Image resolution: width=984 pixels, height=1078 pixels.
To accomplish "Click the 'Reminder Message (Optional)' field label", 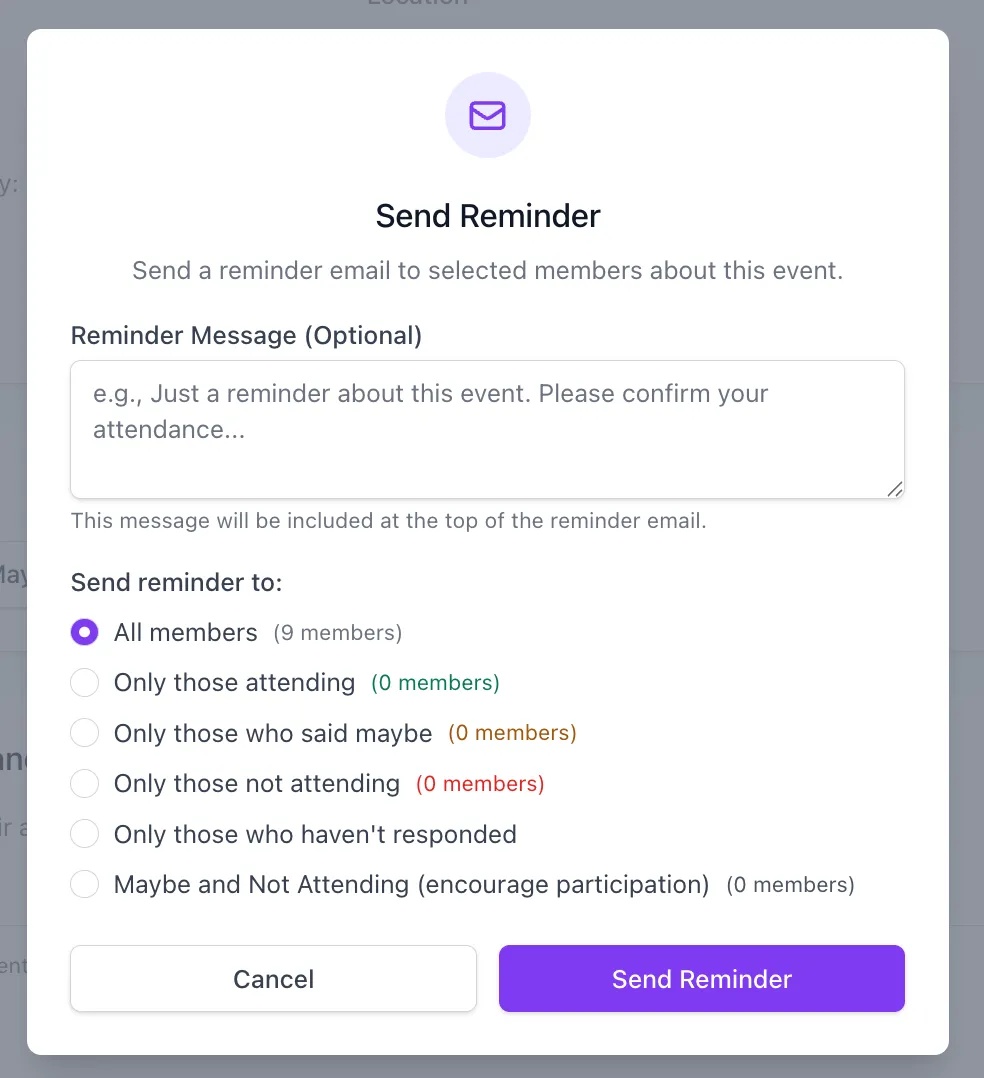I will [x=246, y=336].
